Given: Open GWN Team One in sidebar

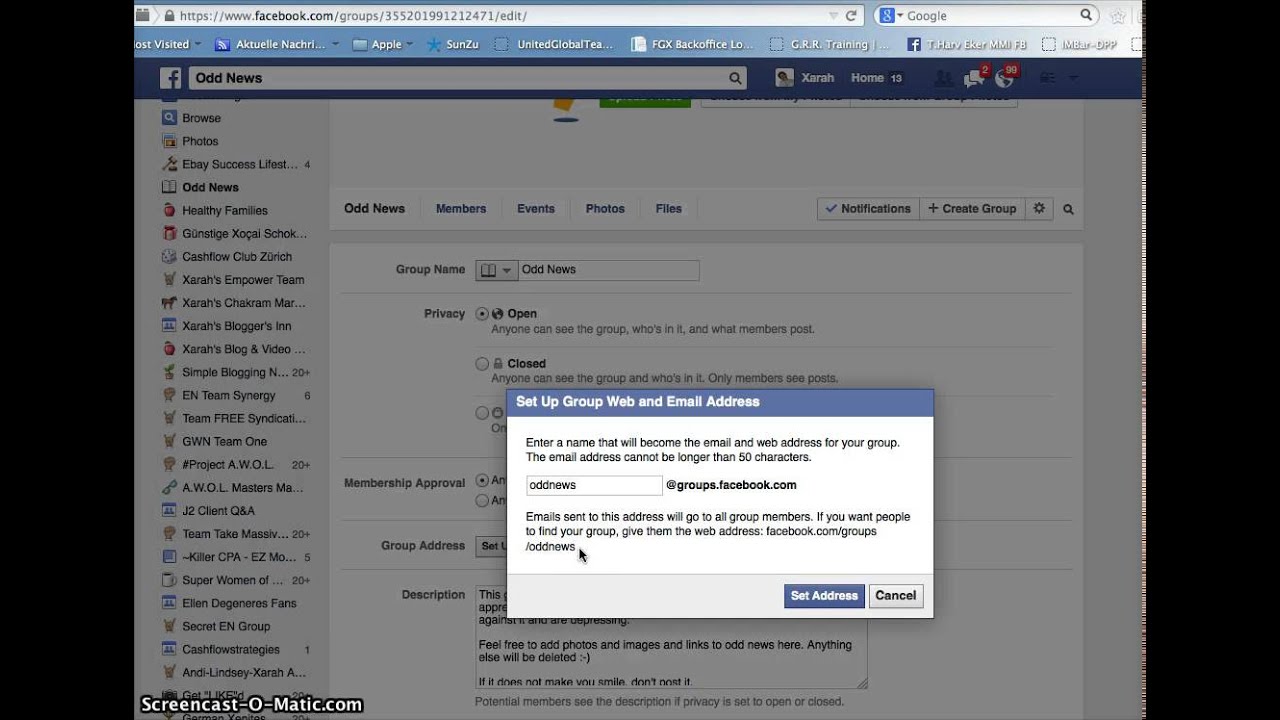Looking at the screenshot, I should pos(224,441).
